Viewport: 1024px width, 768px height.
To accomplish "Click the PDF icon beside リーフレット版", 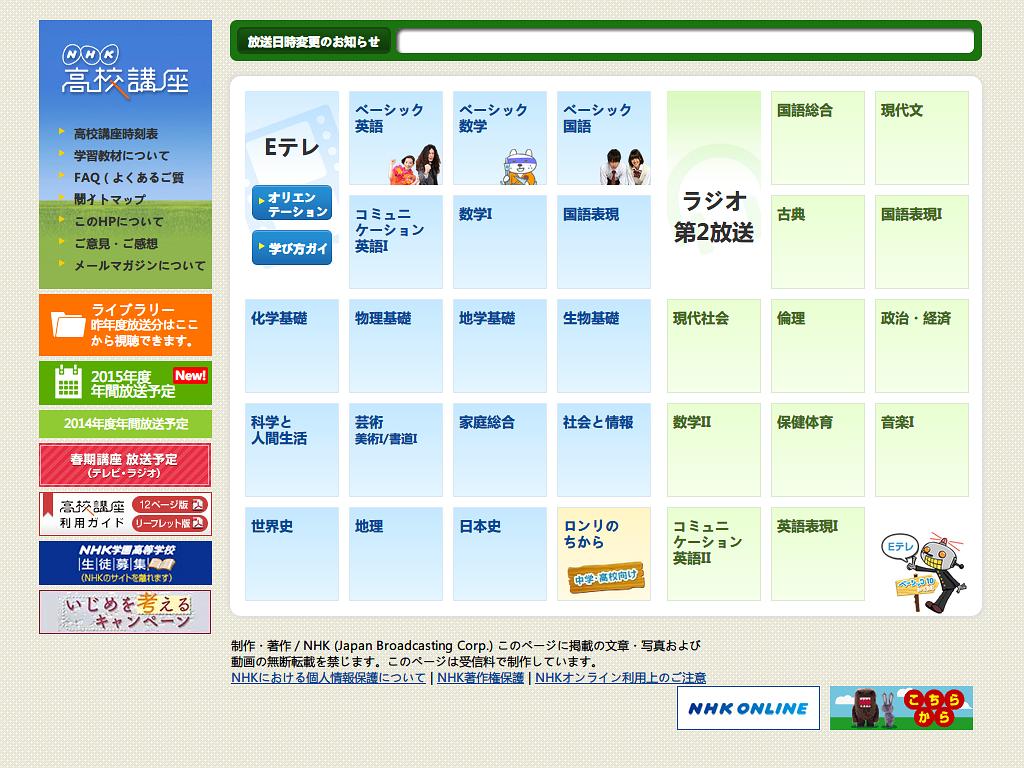I will (x=197, y=523).
